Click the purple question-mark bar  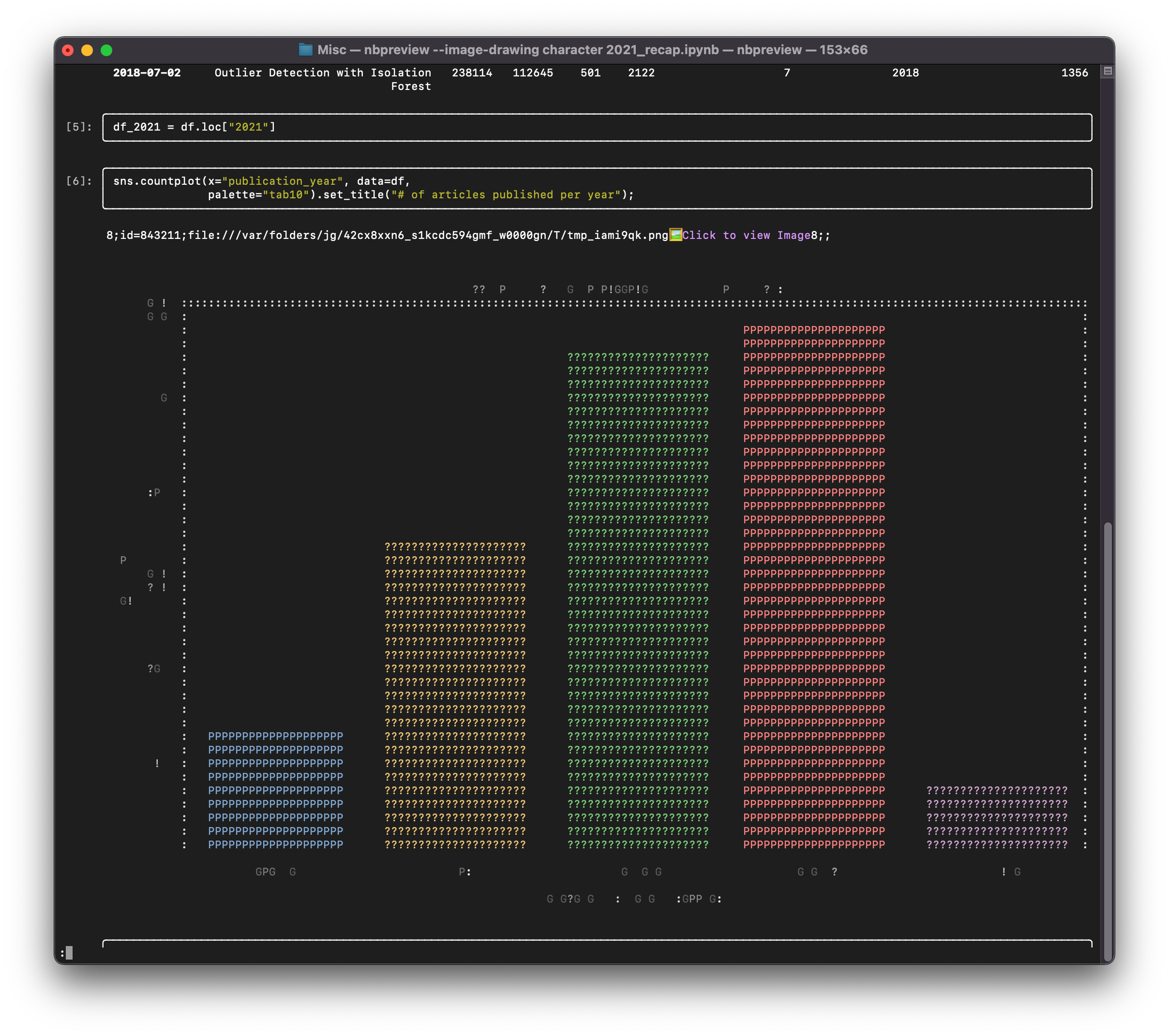point(996,817)
